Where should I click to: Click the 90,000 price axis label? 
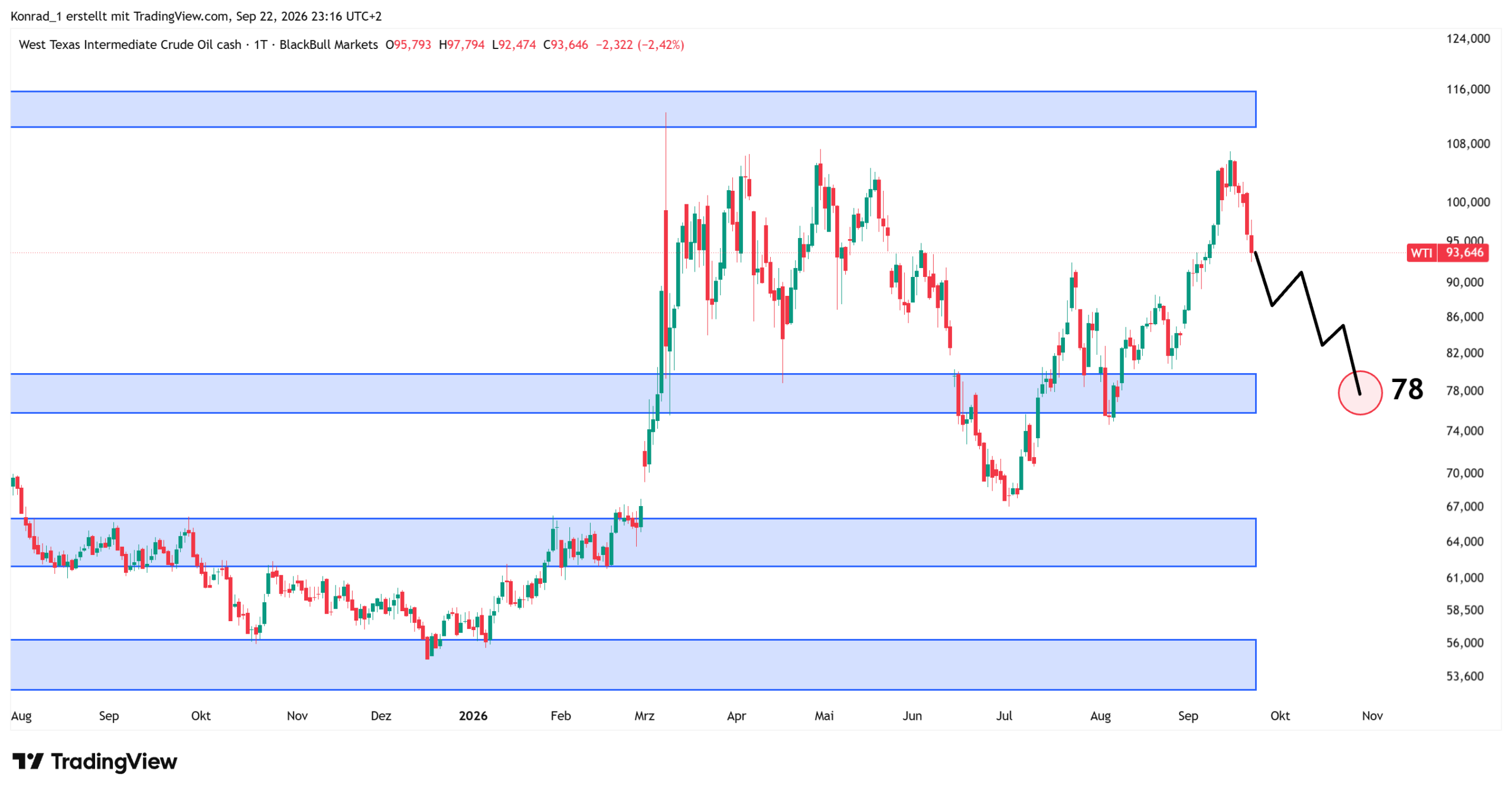click(1465, 282)
